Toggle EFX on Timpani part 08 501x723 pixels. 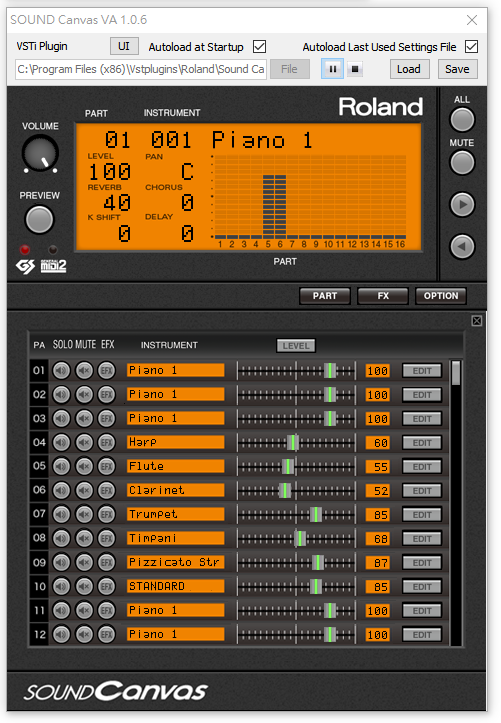tap(106, 538)
